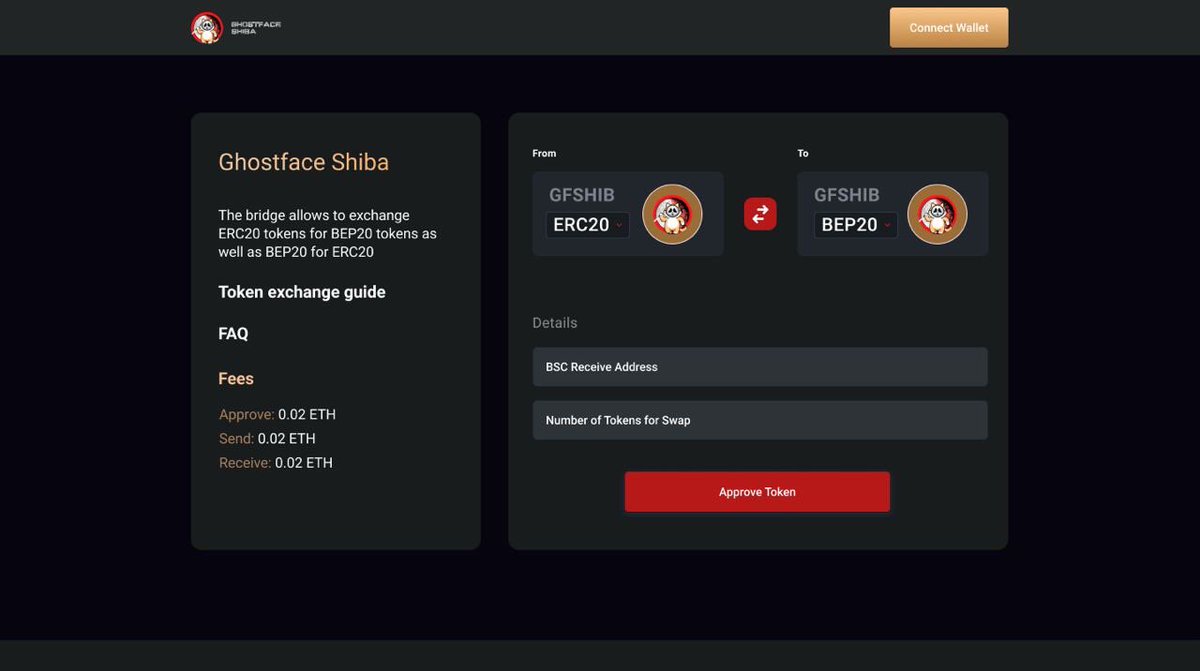Click the Connect Wallet button
The image size is (1200, 671).
[x=949, y=28]
